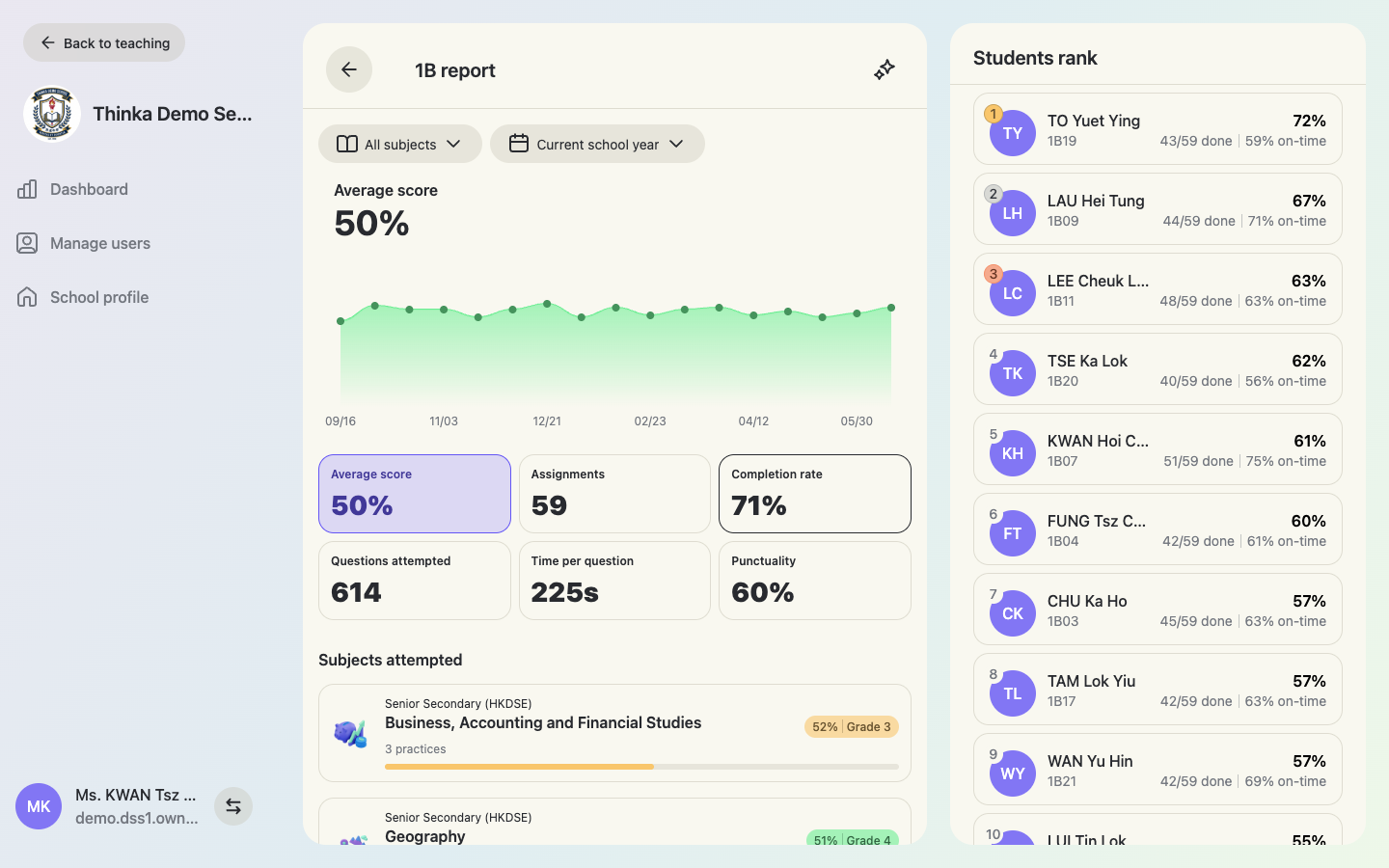Click the 11/03 chart axis label

click(x=444, y=421)
